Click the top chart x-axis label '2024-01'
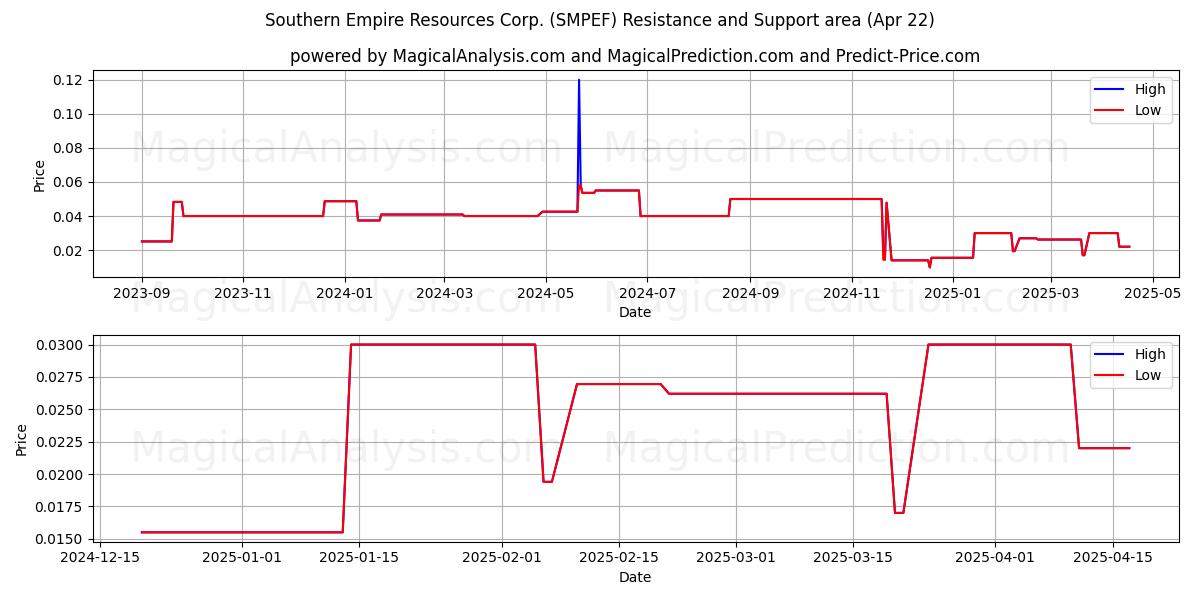Screen dimensions: 1200x600 pyautogui.click(x=345, y=293)
